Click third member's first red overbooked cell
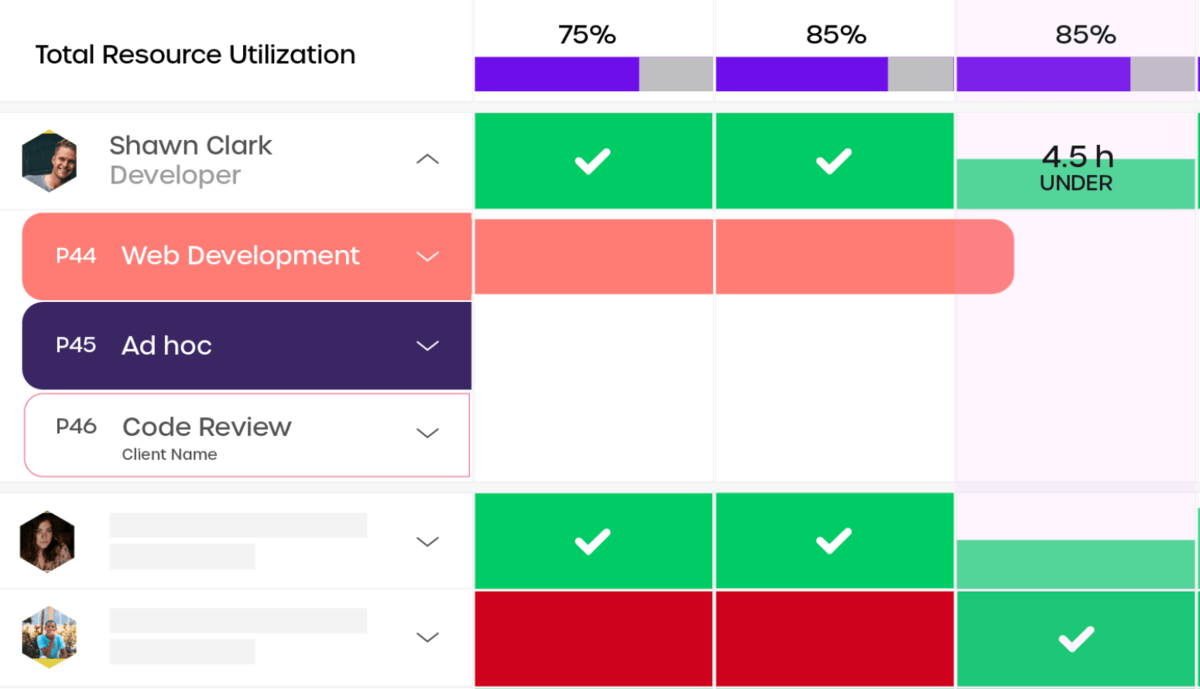The height and width of the screenshot is (689, 1200). tap(593, 638)
